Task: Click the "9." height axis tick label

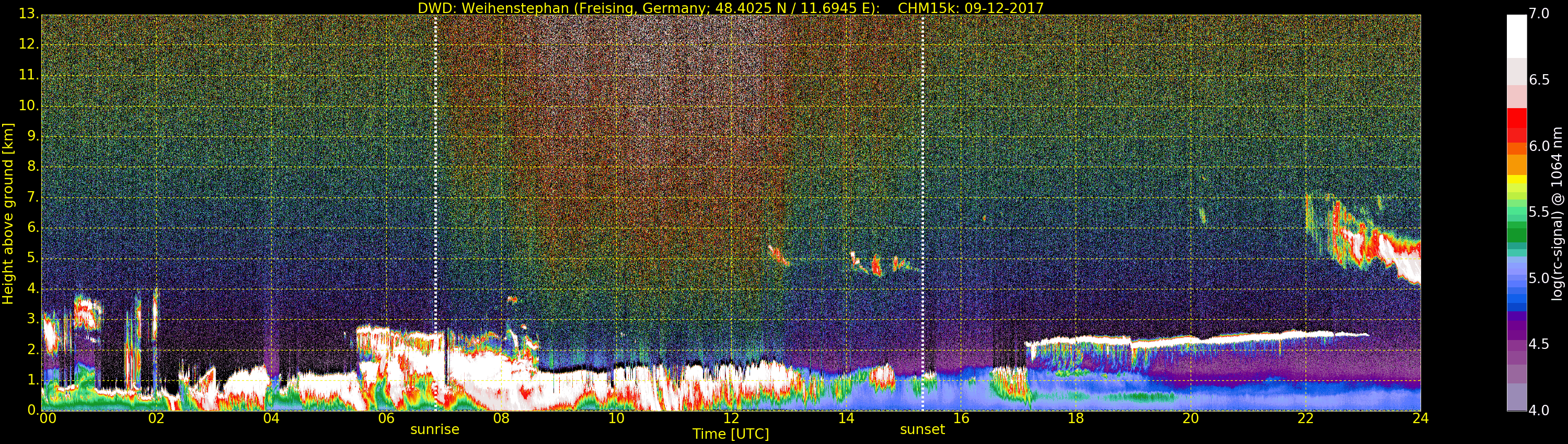Action: [33, 136]
